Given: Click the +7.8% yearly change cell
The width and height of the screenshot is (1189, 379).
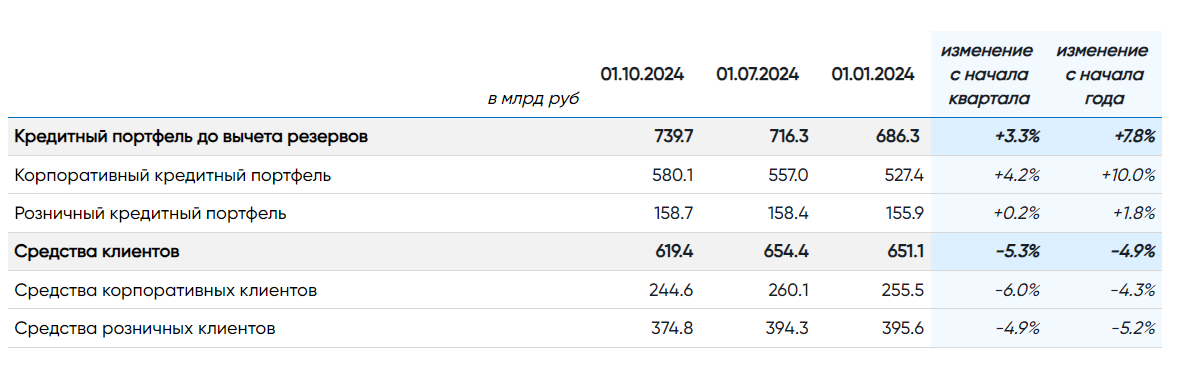Looking at the screenshot, I should (x=1132, y=137).
